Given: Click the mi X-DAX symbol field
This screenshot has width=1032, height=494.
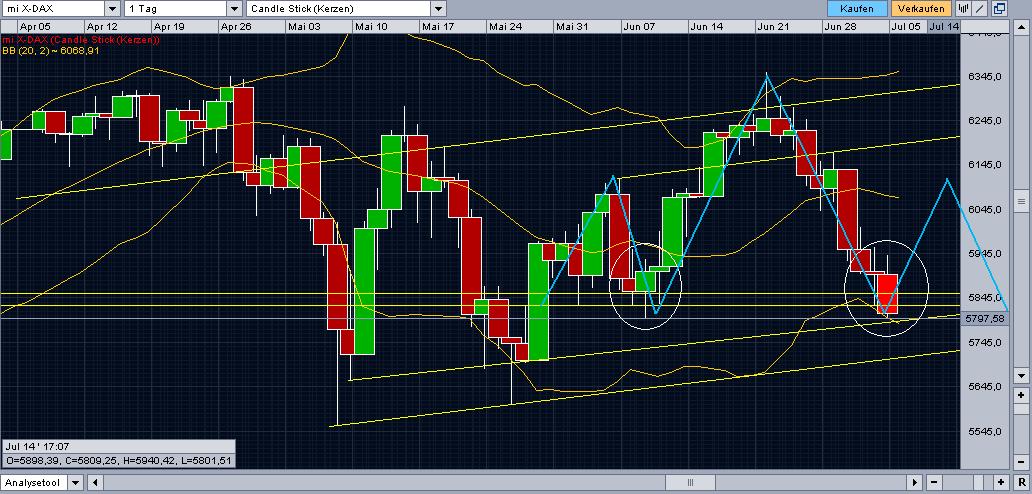Looking at the screenshot, I should pos(53,9).
